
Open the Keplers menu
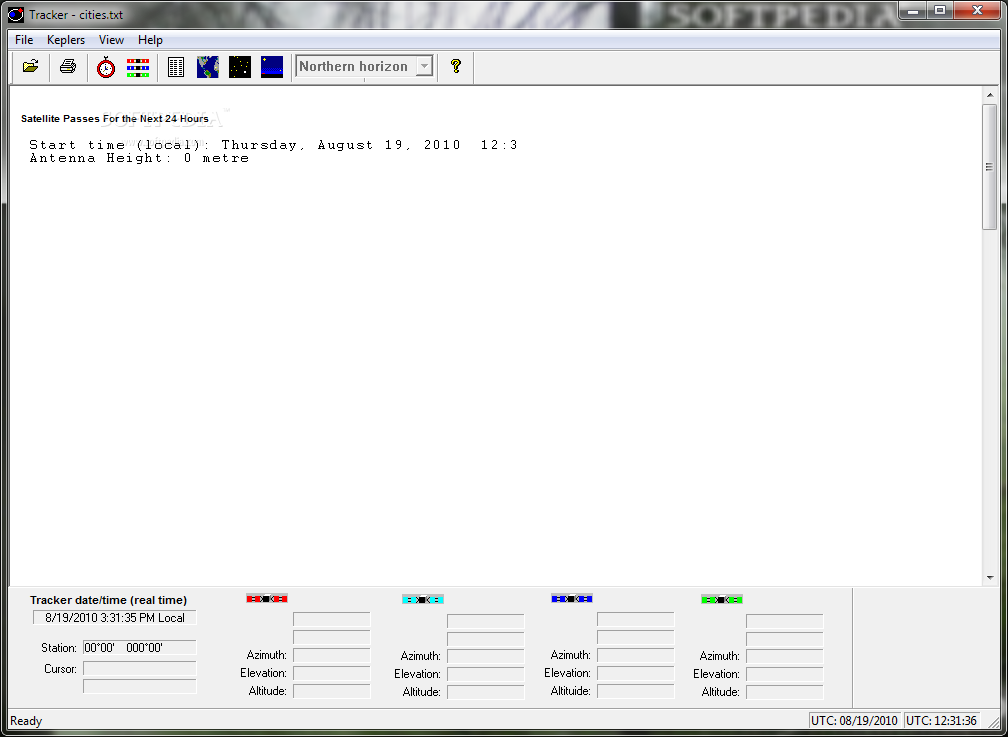tap(66, 40)
